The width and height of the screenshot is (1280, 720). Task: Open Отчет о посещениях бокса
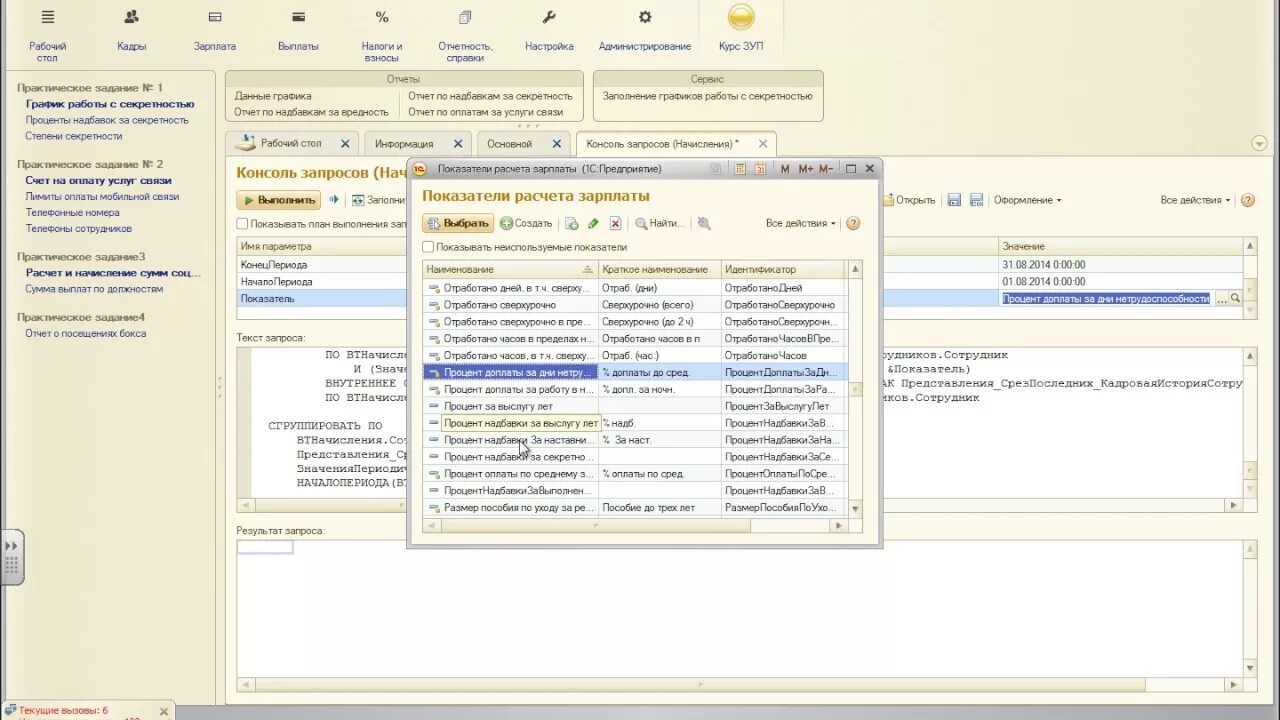pyautogui.click(x=85, y=334)
